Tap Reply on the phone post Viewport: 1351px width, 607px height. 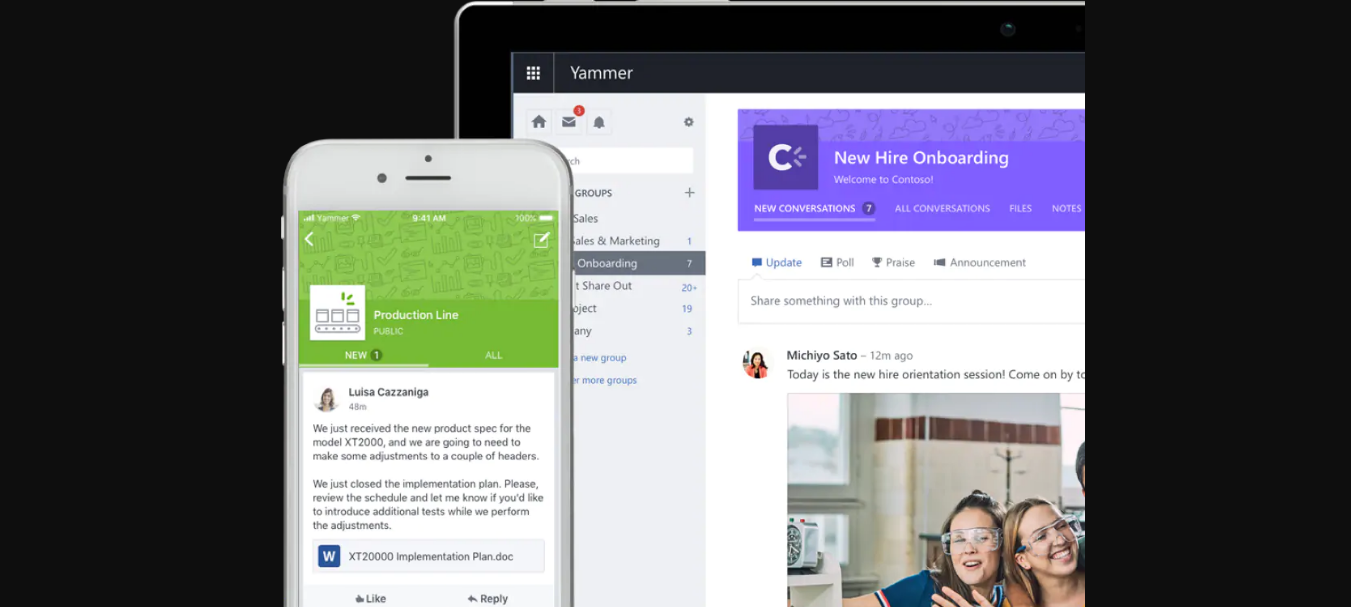coord(487,599)
